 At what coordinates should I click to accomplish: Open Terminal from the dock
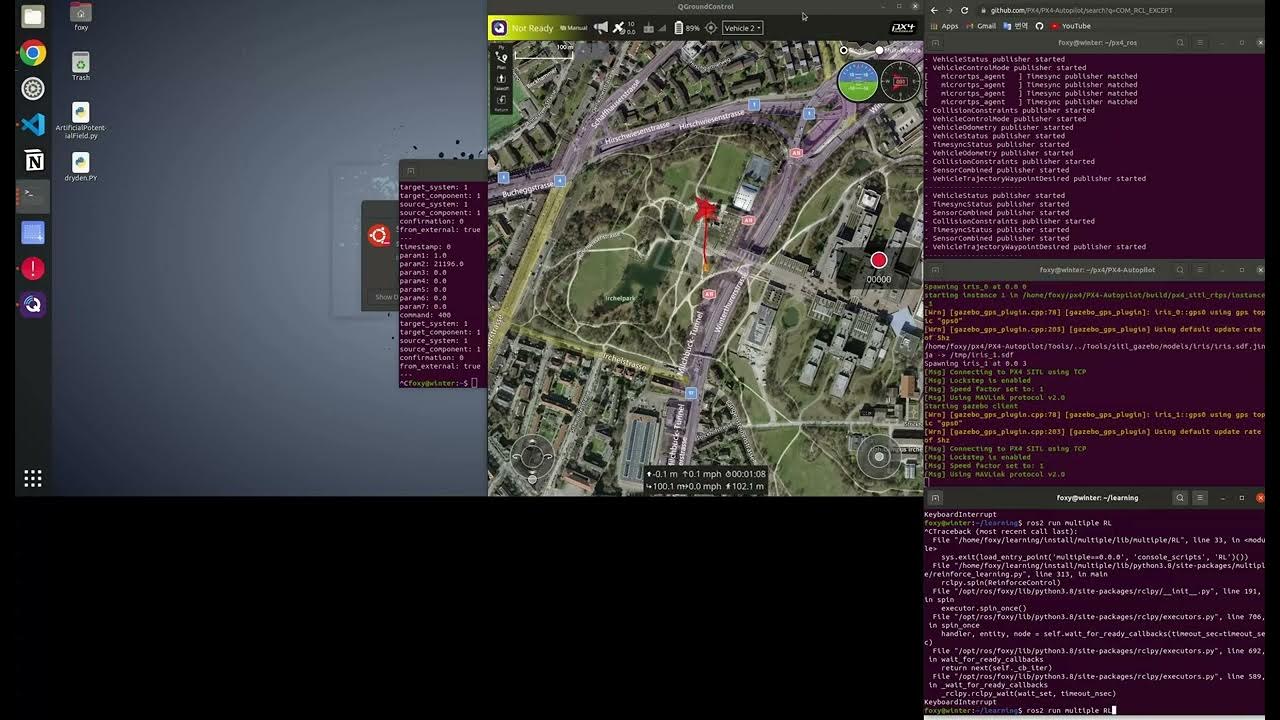pyautogui.click(x=33, y=196)
